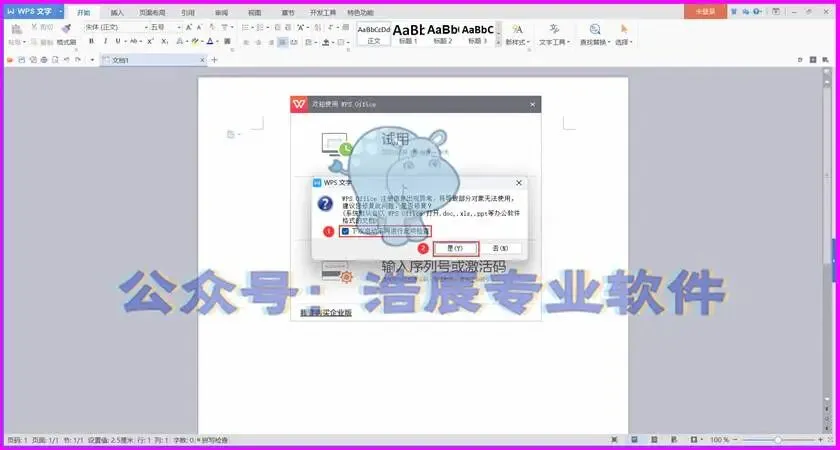Click the 是(Y) button in the dialog
This screenshot has width=840, height=450.
point(455,249)
